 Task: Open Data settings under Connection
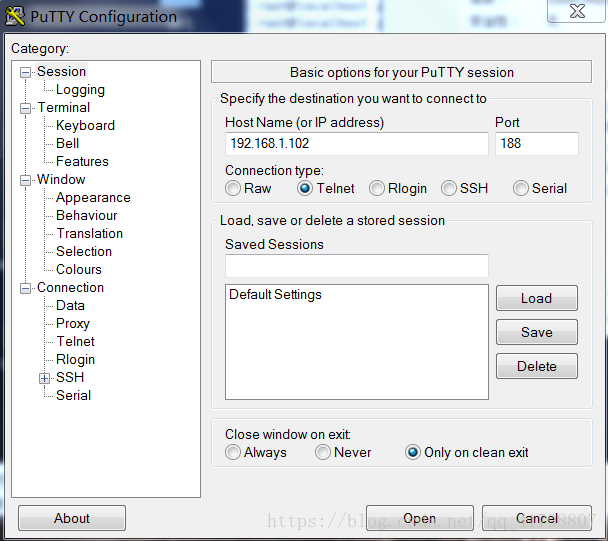click(70, 306)
